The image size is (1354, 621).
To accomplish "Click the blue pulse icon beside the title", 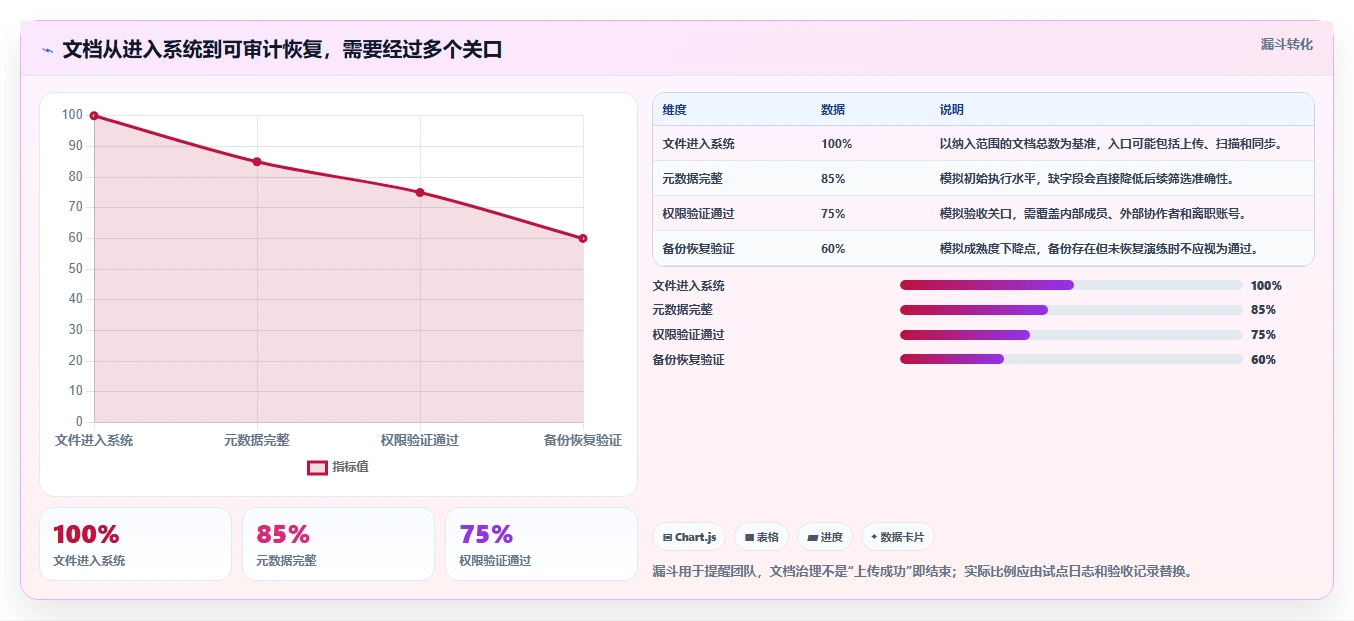I will pyautogui.click(x=47, y=50).
